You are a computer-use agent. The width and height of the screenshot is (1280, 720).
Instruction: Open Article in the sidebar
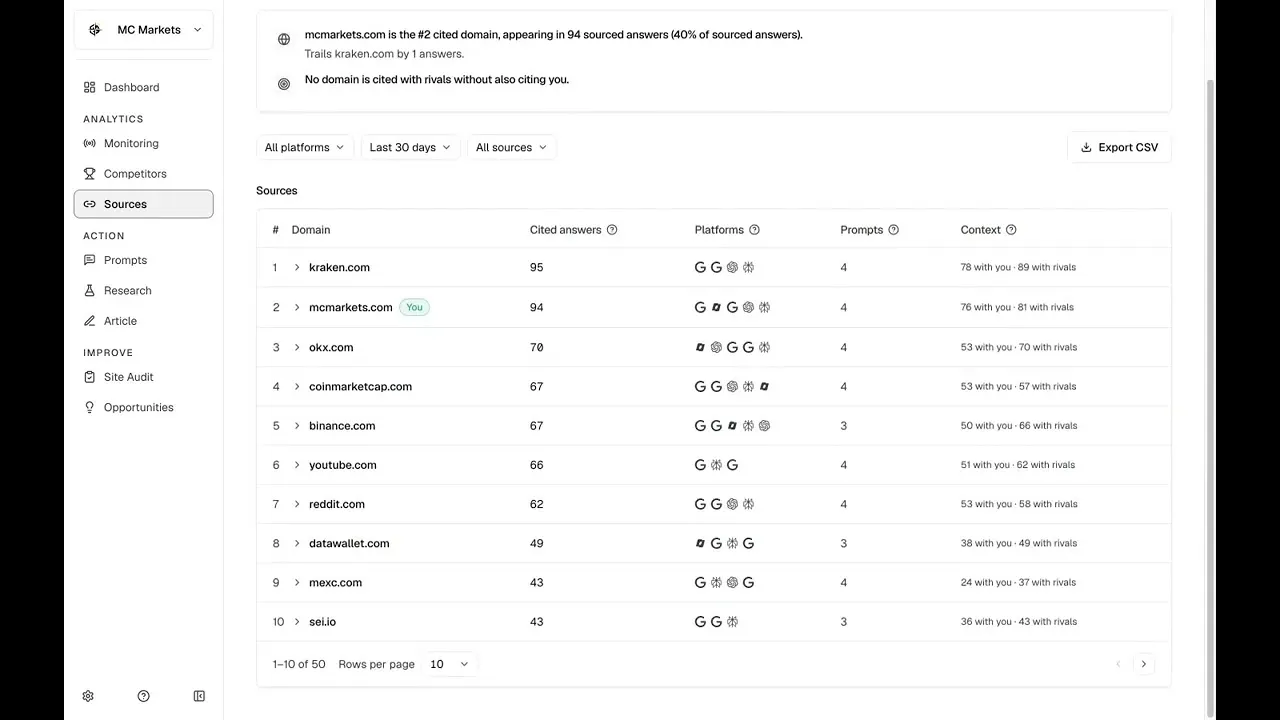click(144, 321)
